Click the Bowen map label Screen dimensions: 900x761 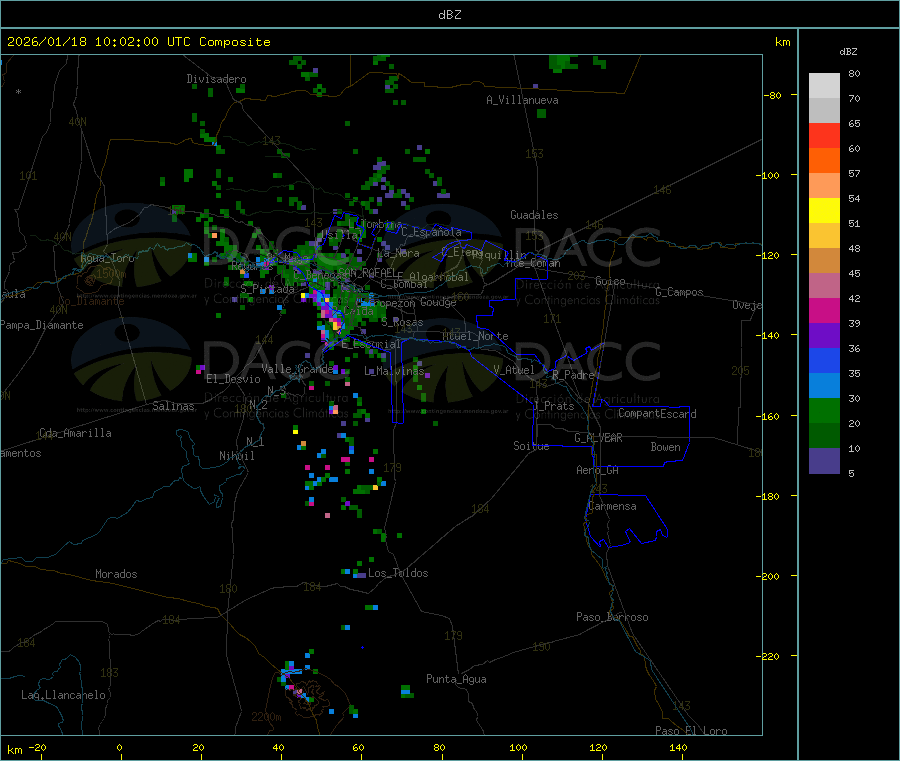(x=666, y=447)
